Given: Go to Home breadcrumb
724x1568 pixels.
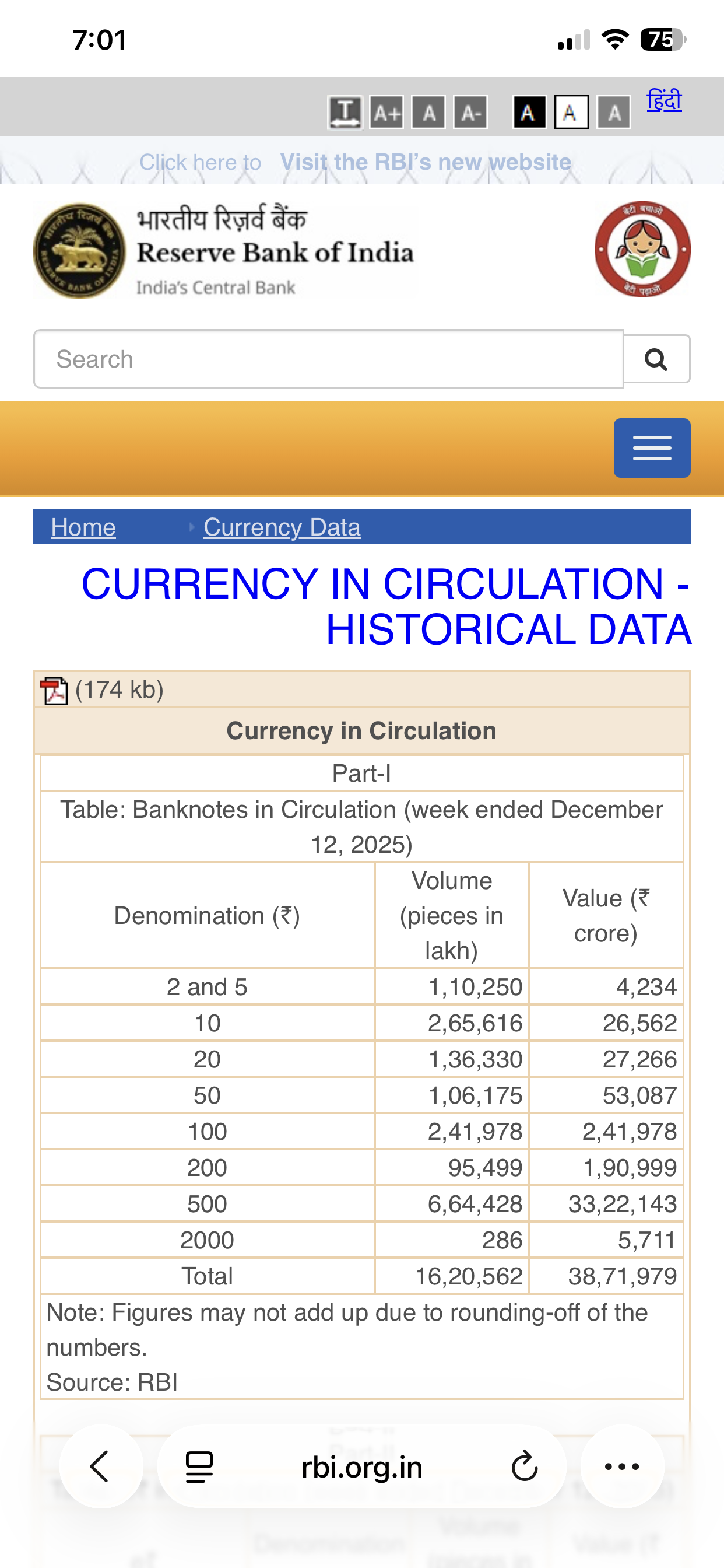Looking at the screenshot, I should tap(83, 527).
